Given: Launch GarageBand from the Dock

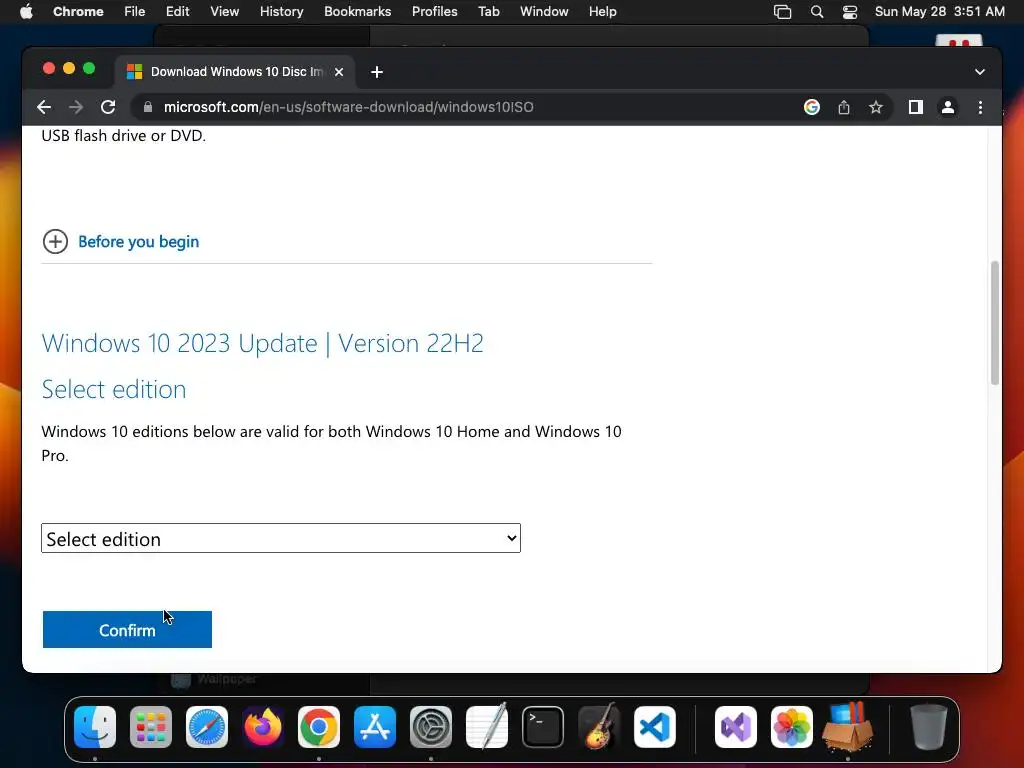Looking at the screenshot, I should pyautogui.click(x=599, y=726).
